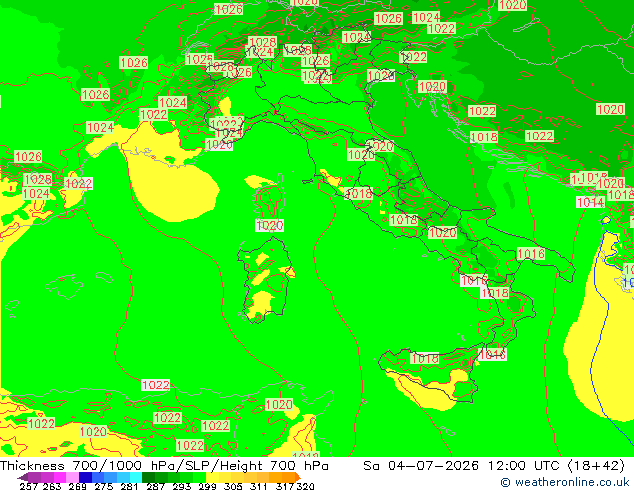This screenshot has height=490, width=634.
Task: Select the legend value 317
Action: click(285, 486)
